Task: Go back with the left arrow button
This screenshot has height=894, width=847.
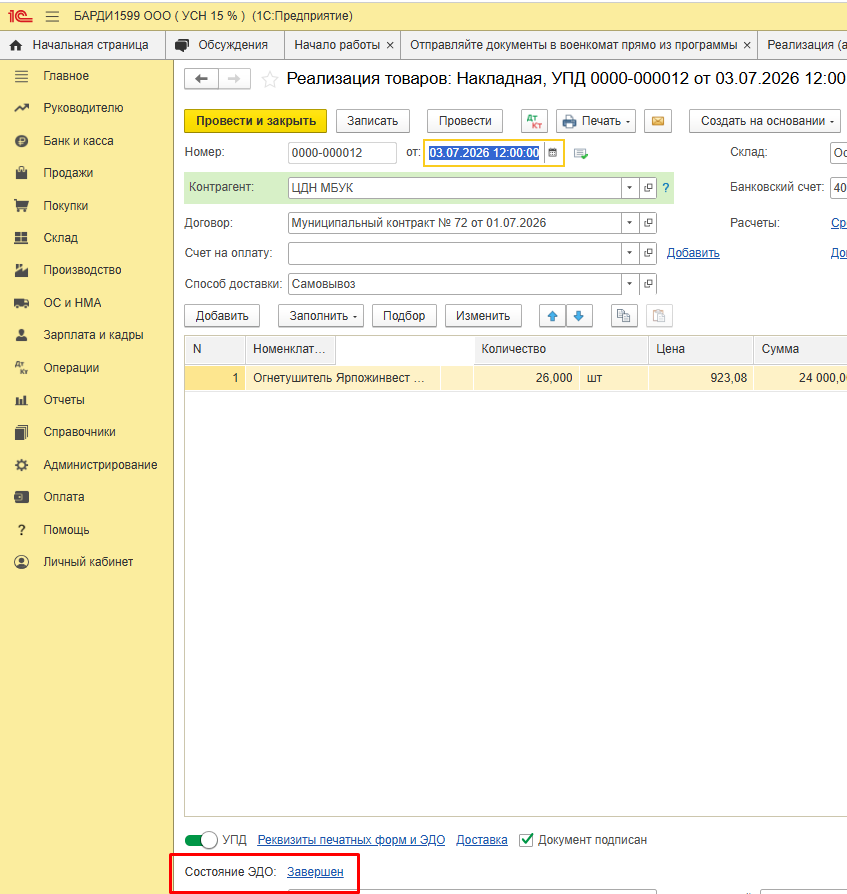Action: pos(201,79)
